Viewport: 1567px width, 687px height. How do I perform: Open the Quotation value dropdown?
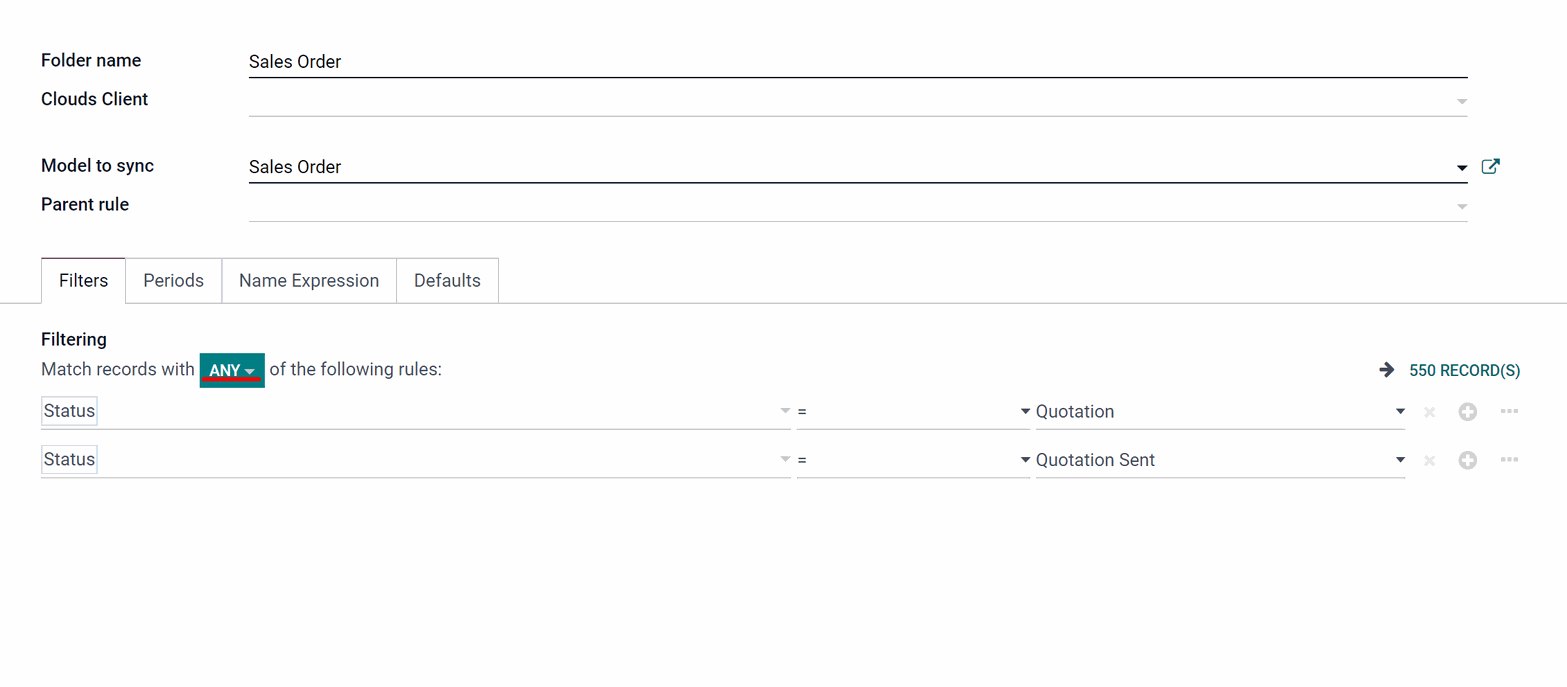point(1220,412)
